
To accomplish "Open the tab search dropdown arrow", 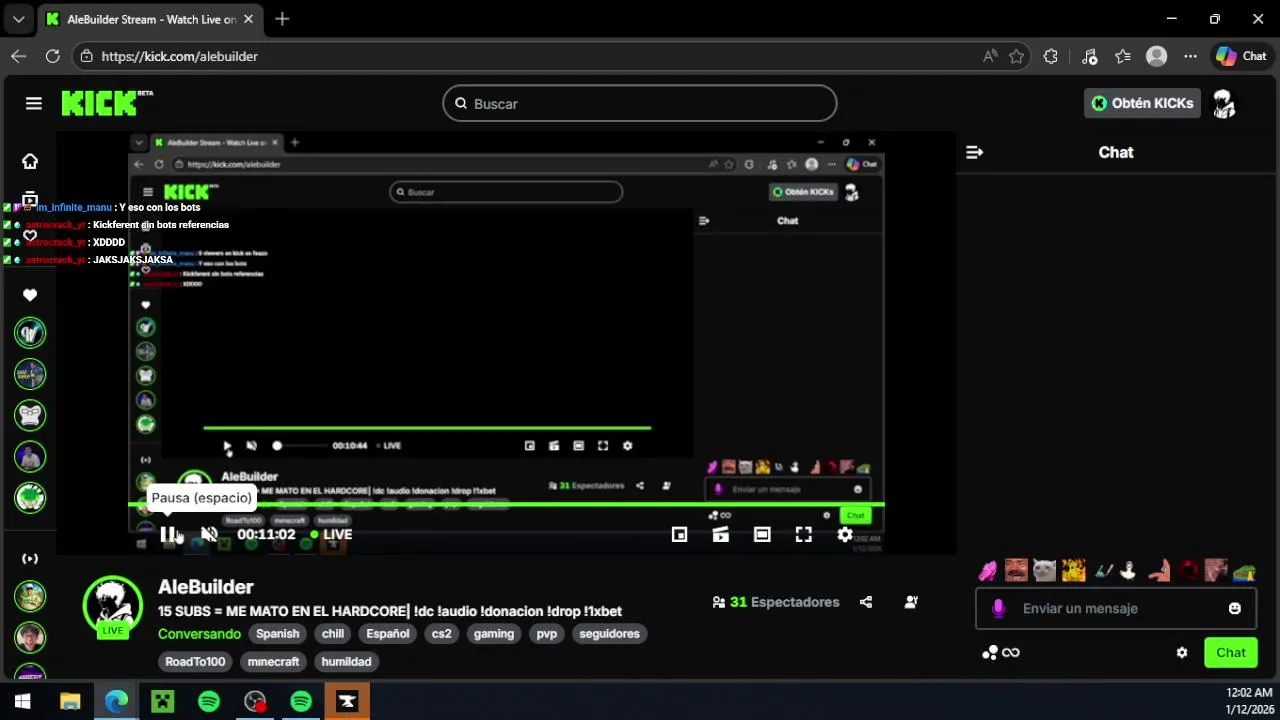I will pos(18,18).
